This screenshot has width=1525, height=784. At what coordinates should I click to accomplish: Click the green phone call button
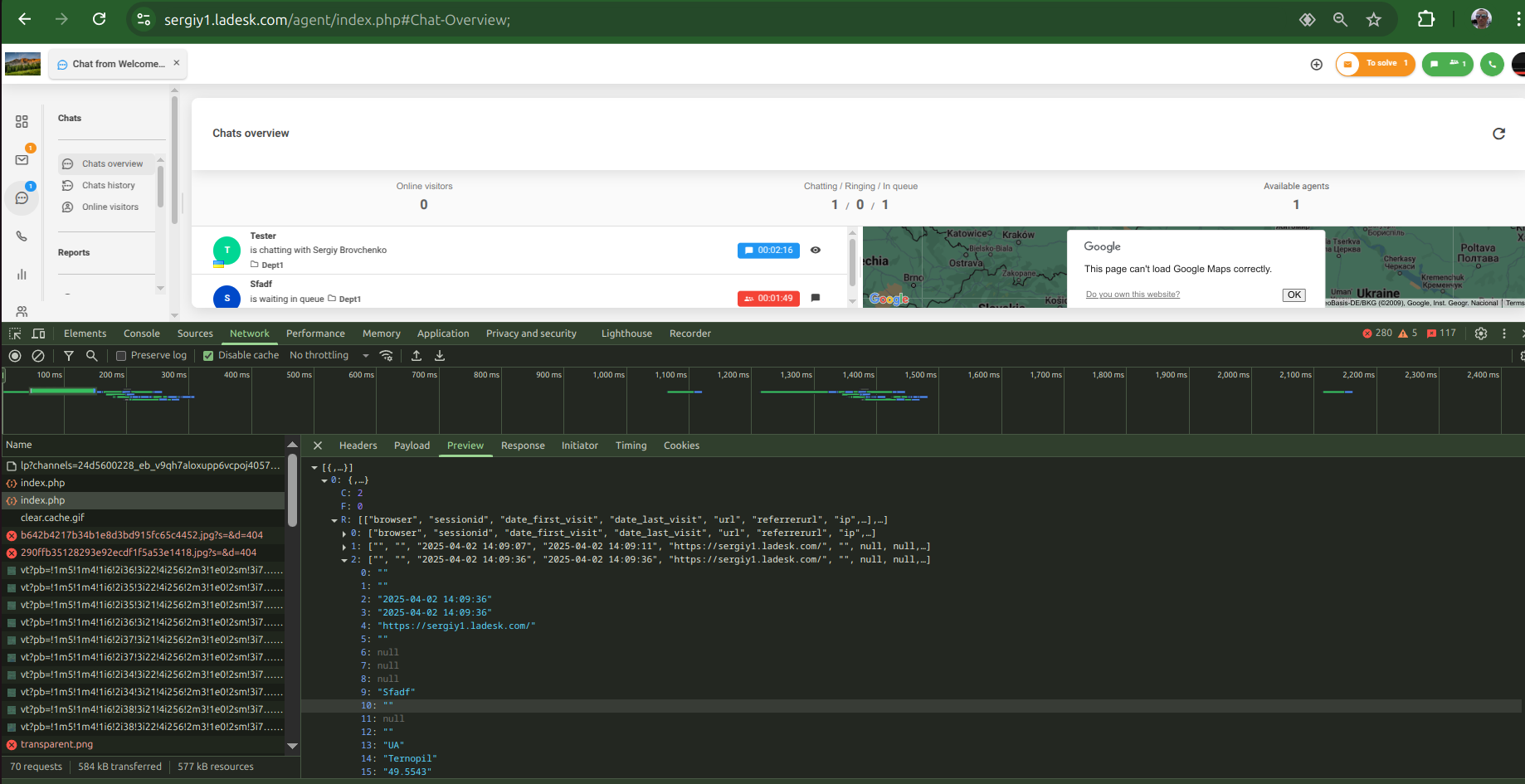tap(1492, 64)
